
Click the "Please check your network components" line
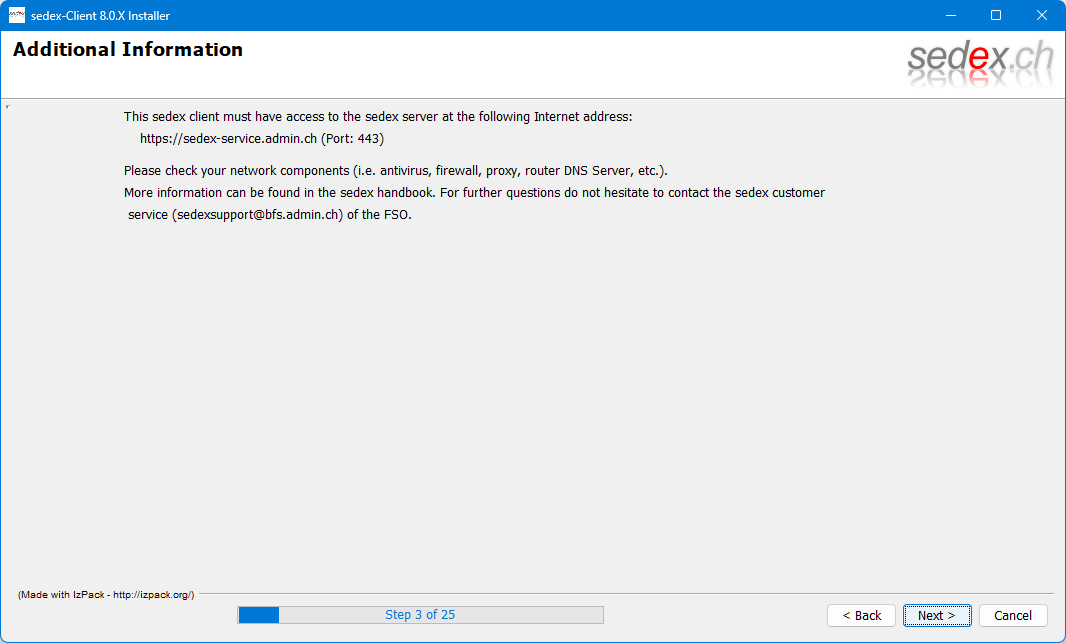[x=395, y=171]
